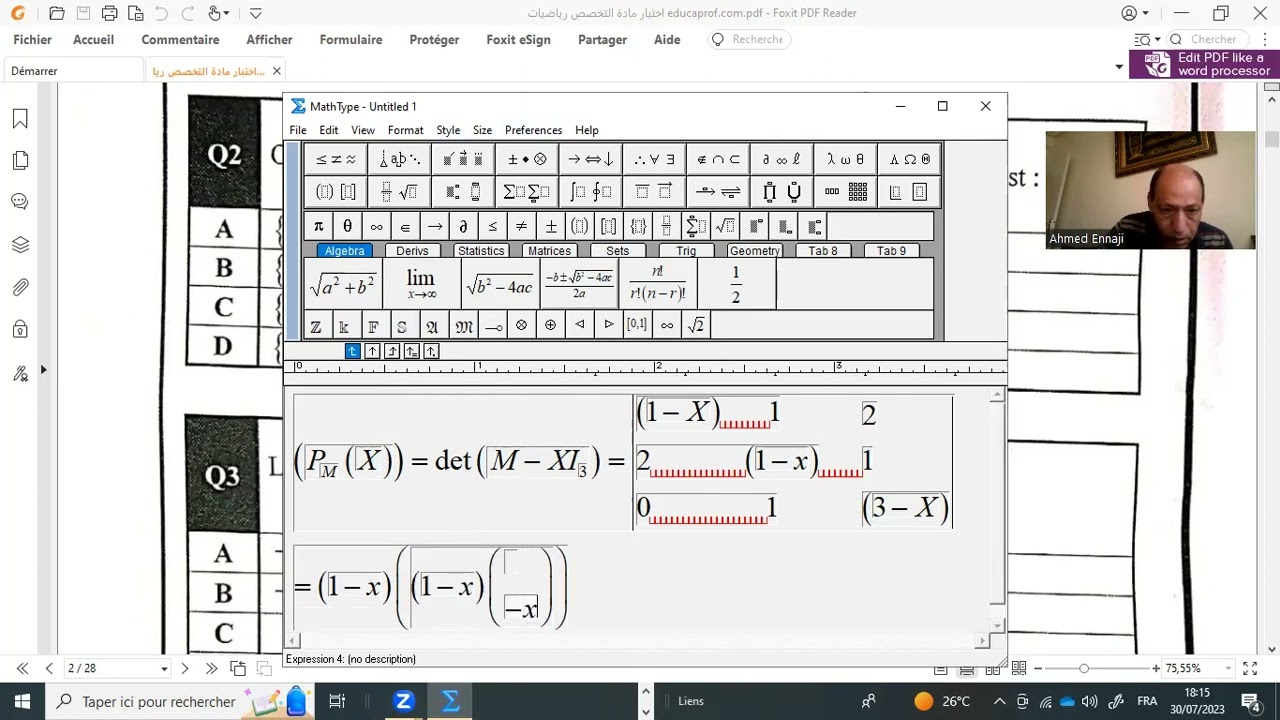1280x720 pixels.
Task: Insert square root of a²+b² expression
Action: (x=343, y=285)
